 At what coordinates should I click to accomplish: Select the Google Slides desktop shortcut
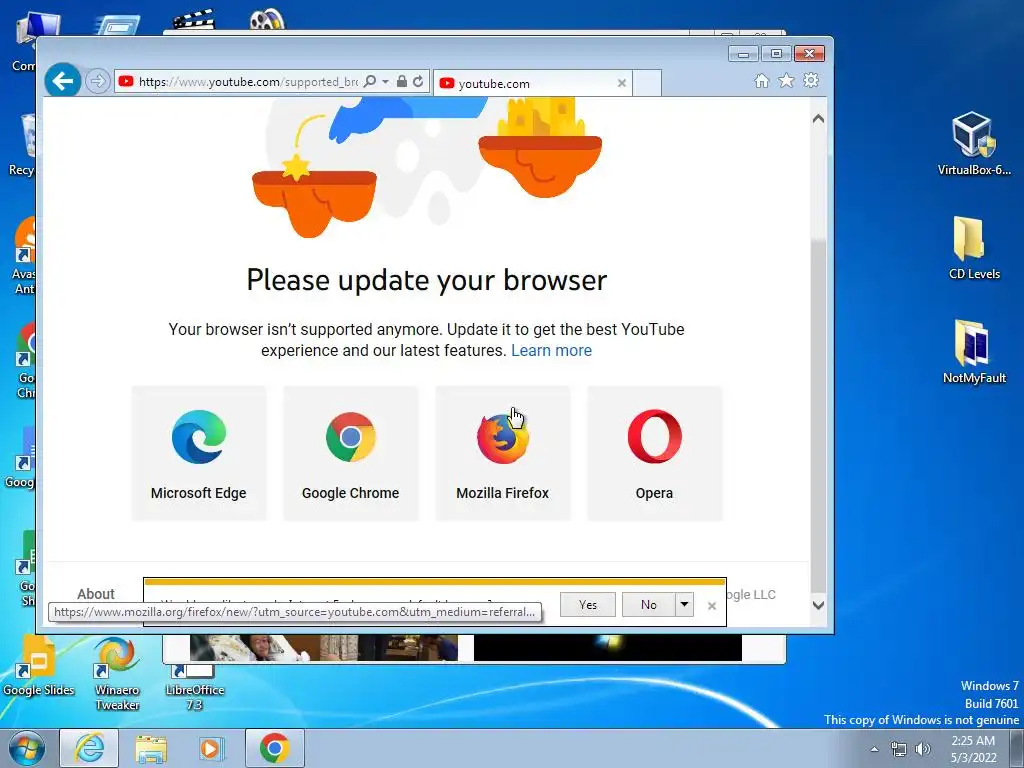(39, 666)
